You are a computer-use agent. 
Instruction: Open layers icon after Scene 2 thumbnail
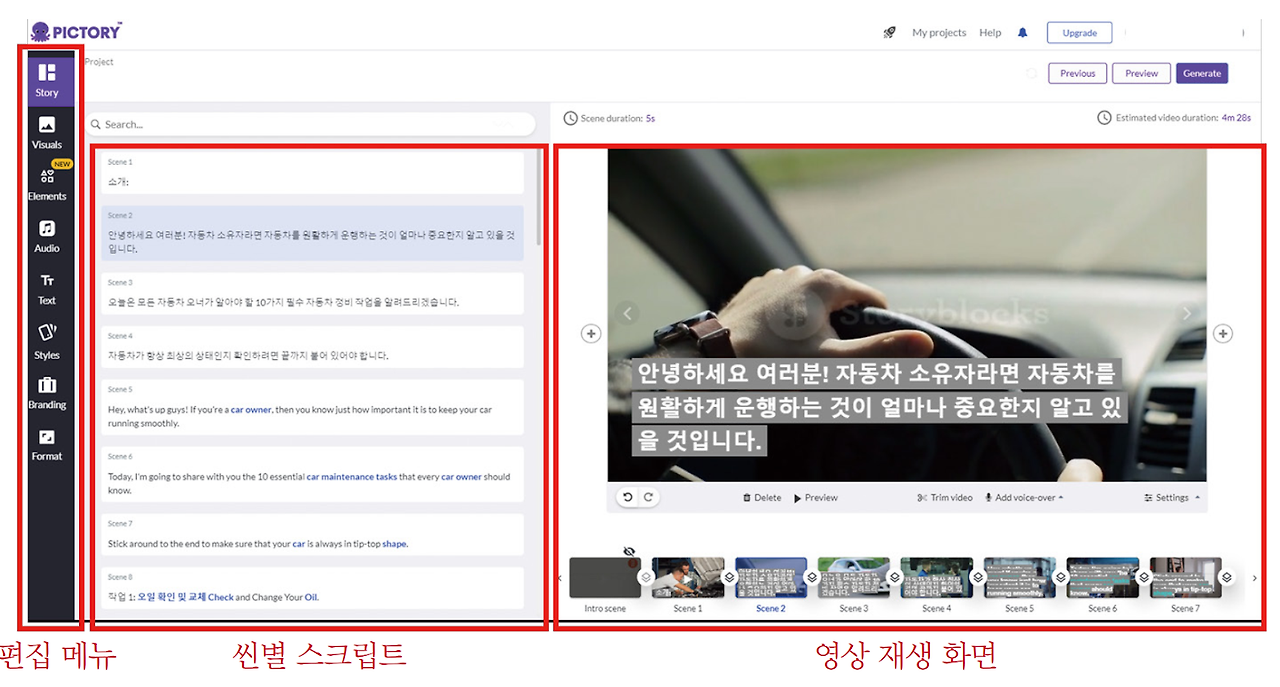812,577
